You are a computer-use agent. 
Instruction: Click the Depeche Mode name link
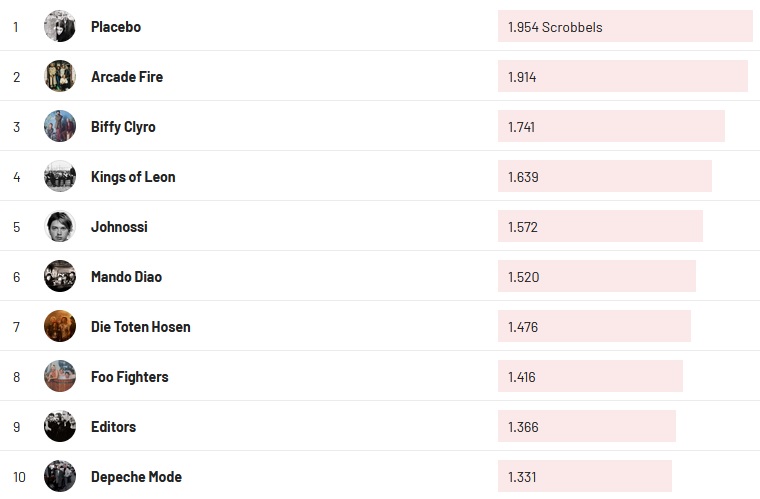136,477
